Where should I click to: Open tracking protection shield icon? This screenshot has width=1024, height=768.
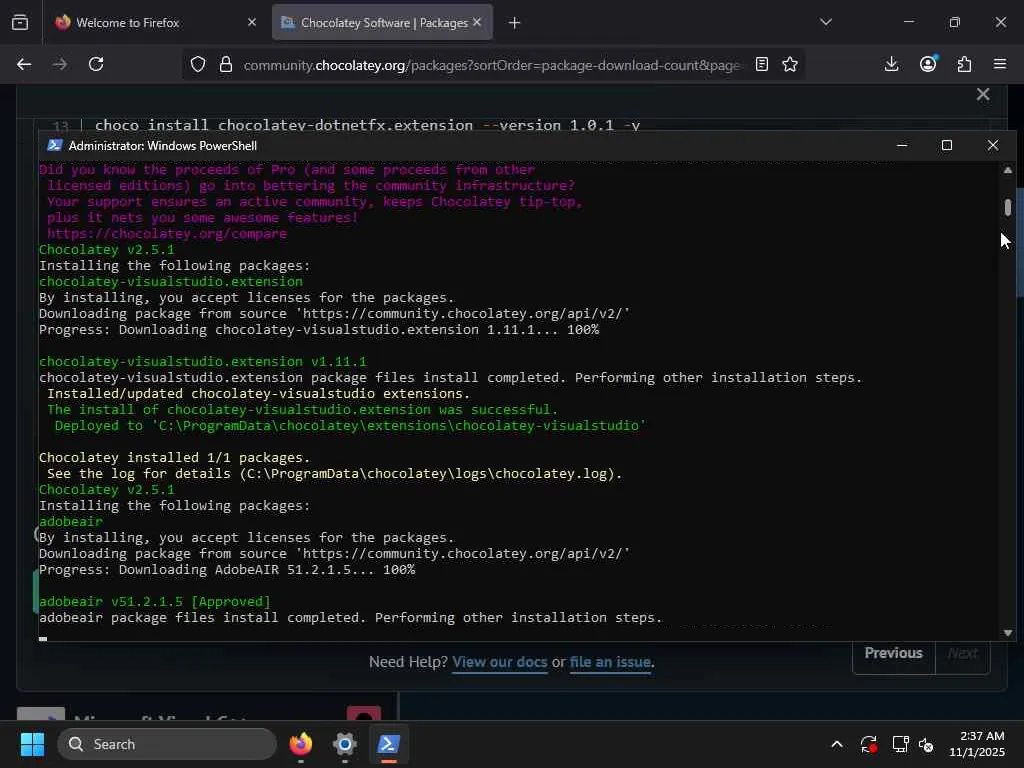tap(198, 64)
